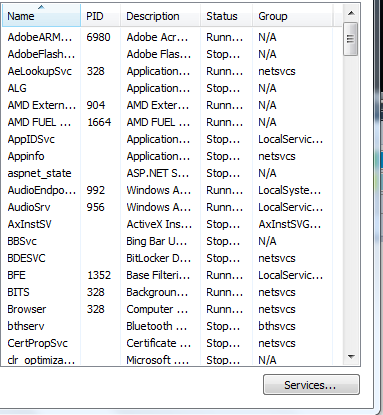Select the BITS service
Screen dimensions: 383x415
(x=18, y=292)
